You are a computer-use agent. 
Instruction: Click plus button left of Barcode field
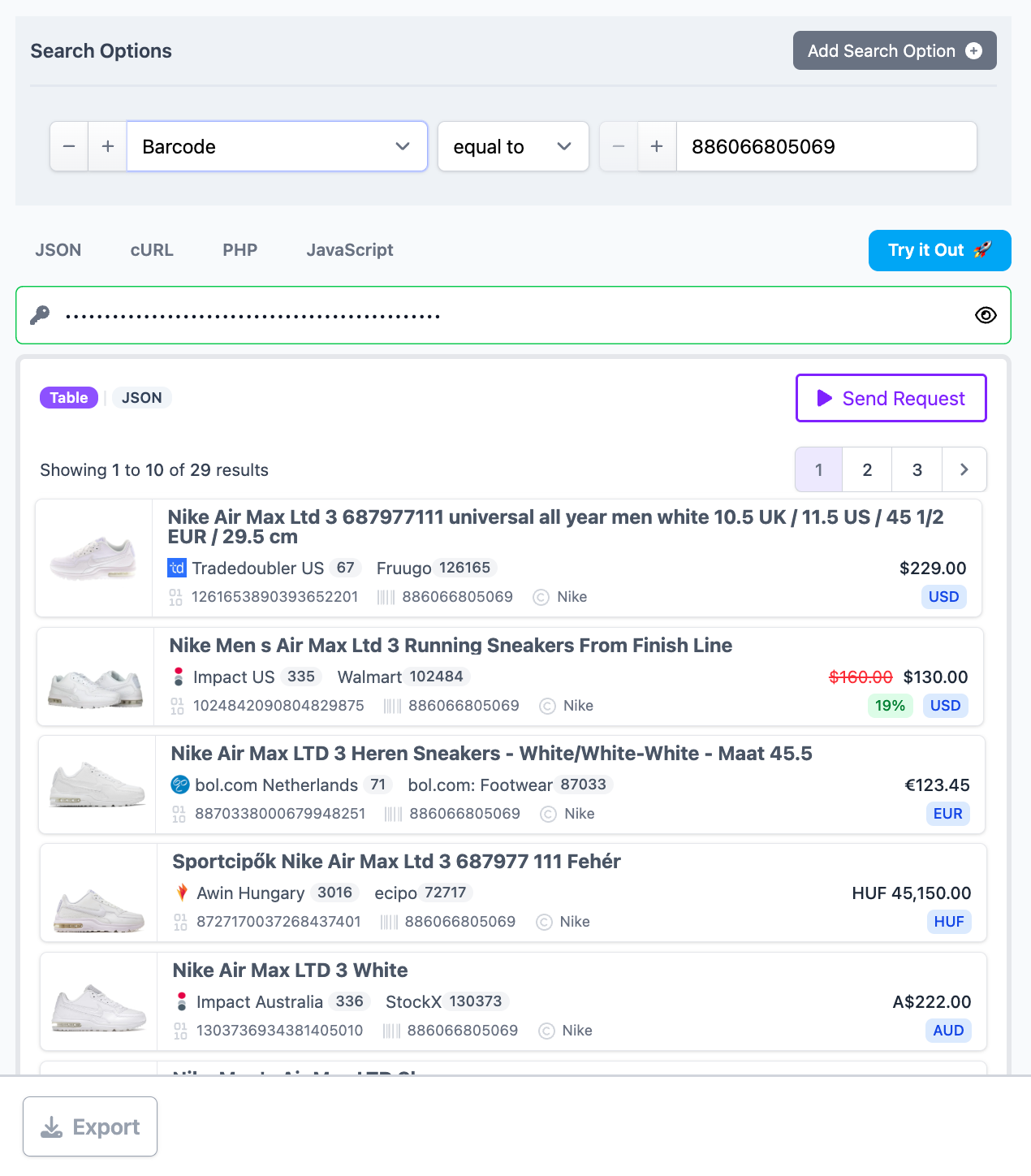click(x=107, y=146)
